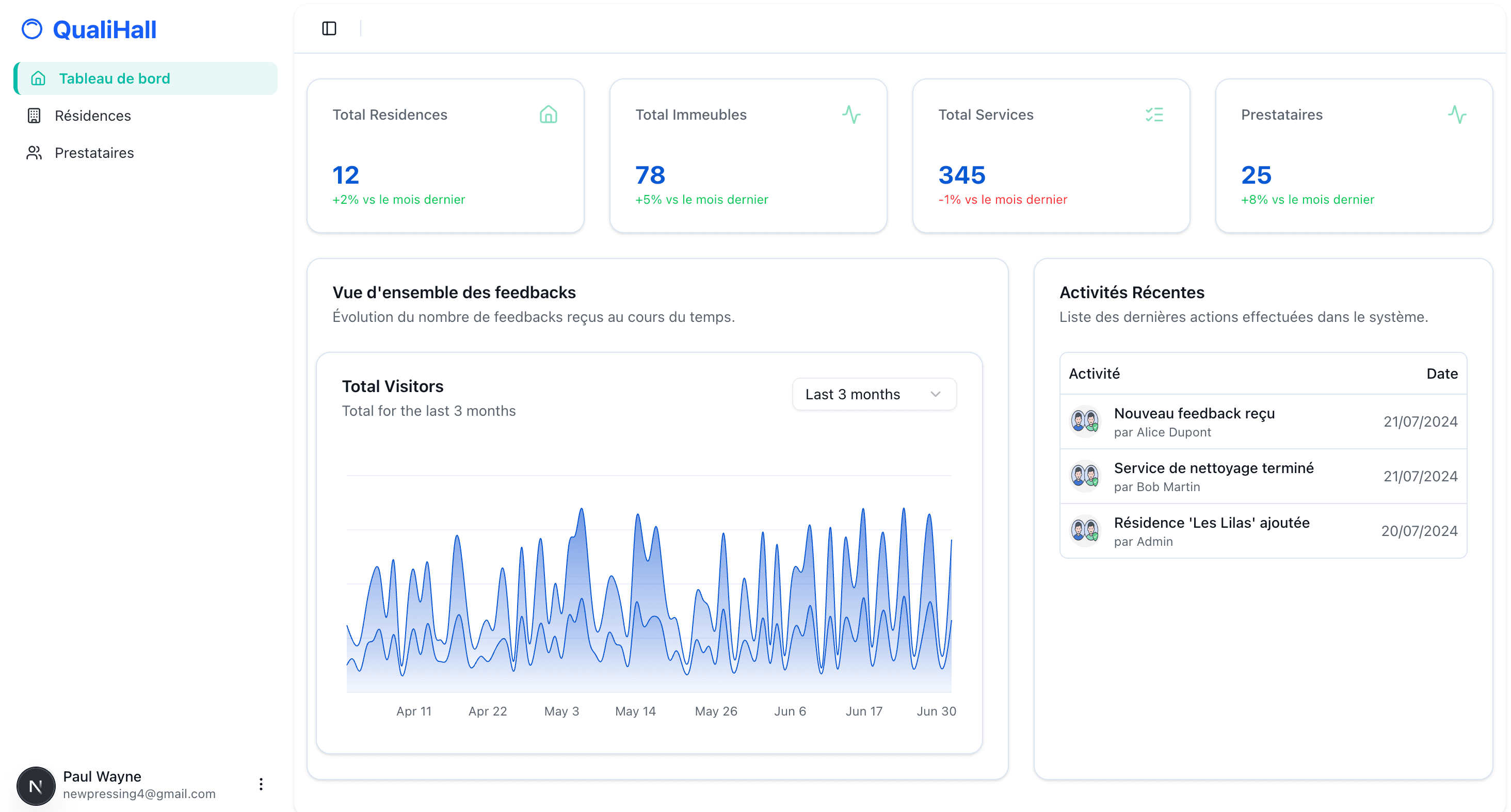Click Alice Dupont's avatar in recent activities
Image resolution: width=1511 pixels, height=812 pixels.
click(x=1085, y=421)
